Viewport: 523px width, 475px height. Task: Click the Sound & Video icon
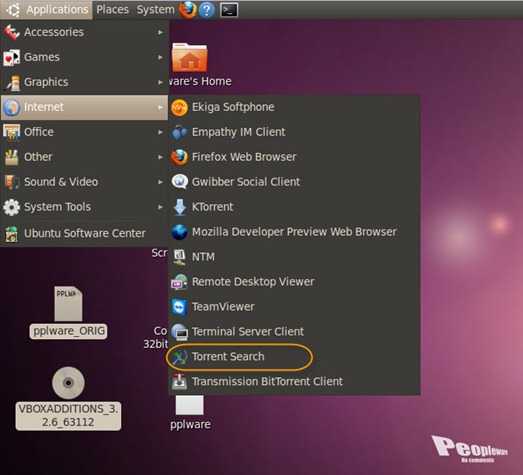tap(12, 182)
